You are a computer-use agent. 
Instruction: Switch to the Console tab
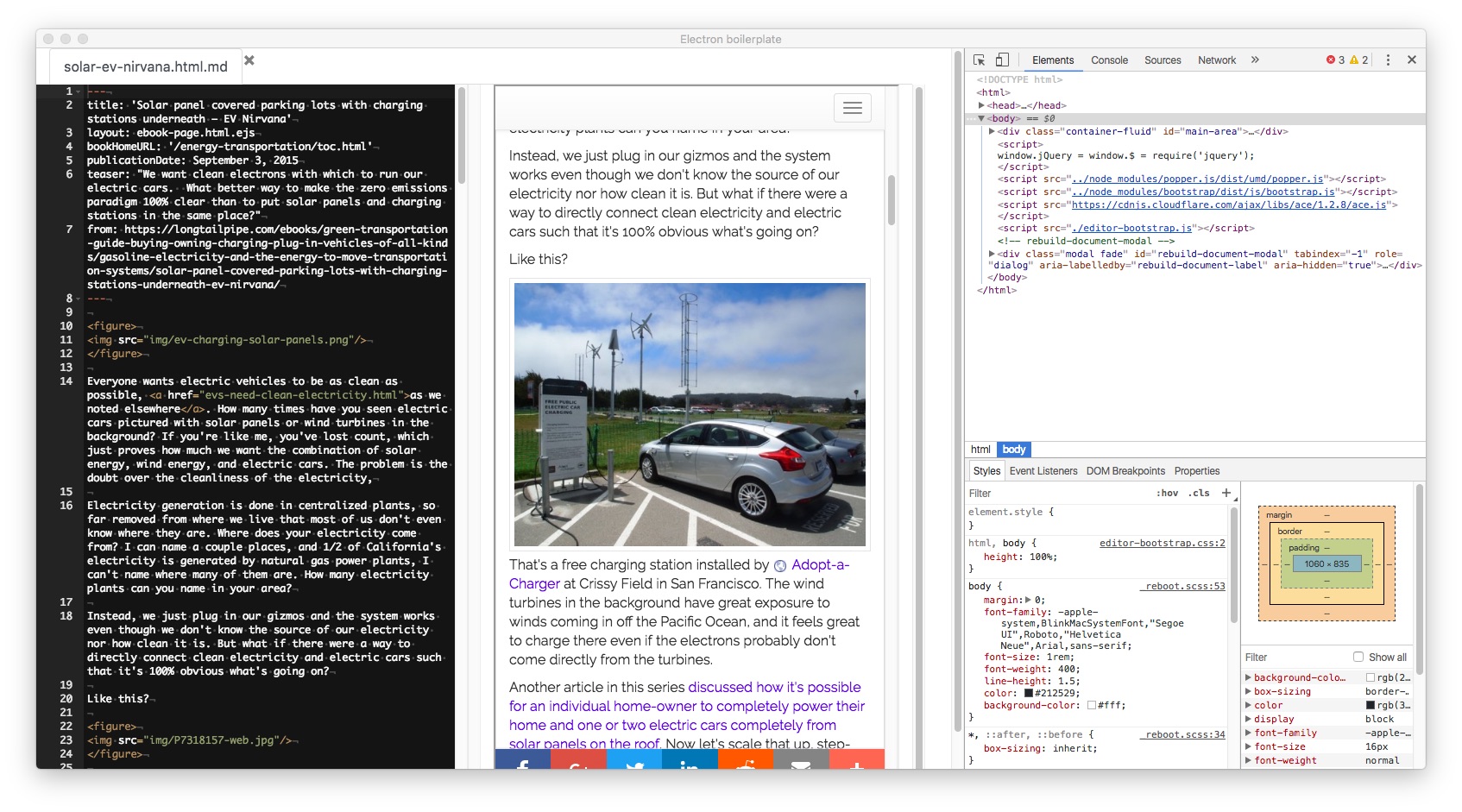pyautogui.click(x=1109, y=60)
